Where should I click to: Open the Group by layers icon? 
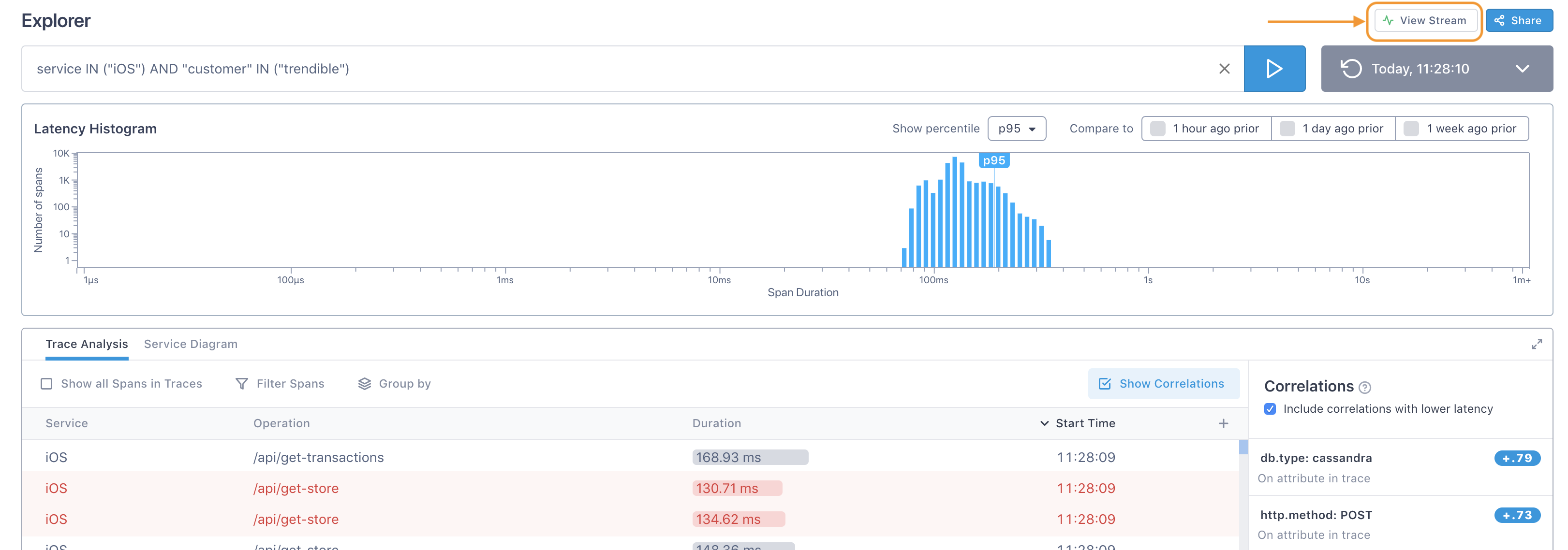tap(364, 384)
